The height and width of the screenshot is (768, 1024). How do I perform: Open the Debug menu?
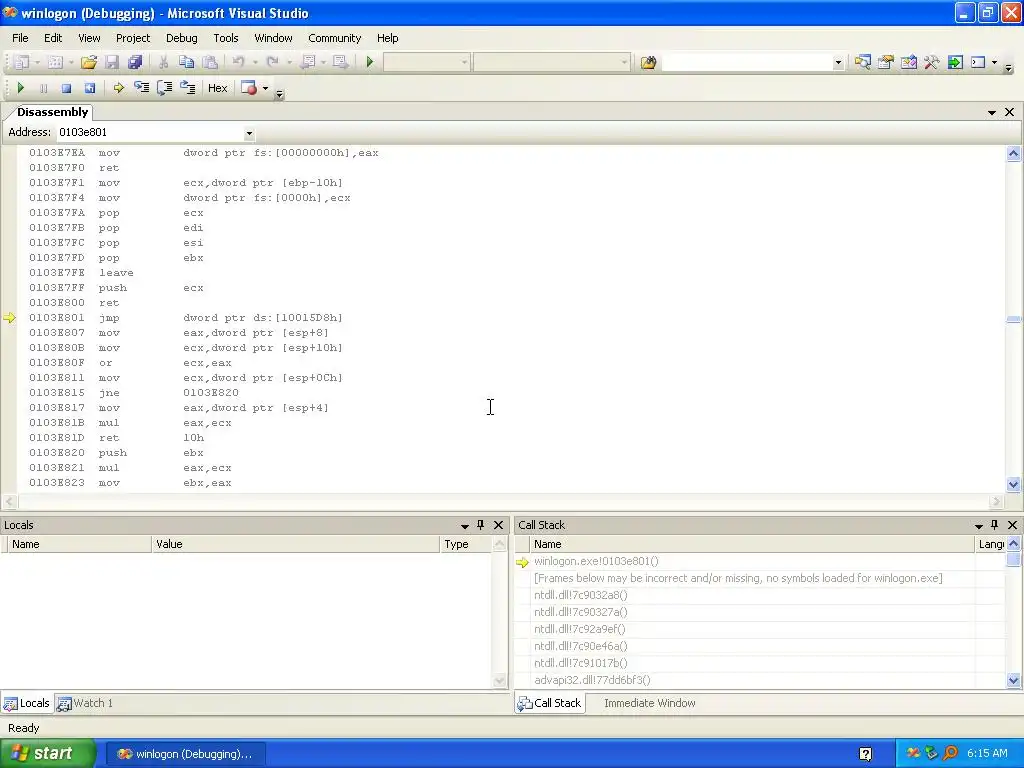182,38
